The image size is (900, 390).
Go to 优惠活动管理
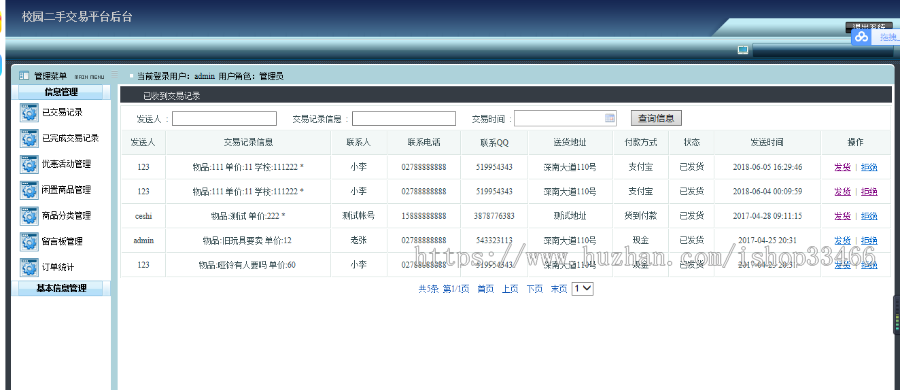[x=66, y=164]
